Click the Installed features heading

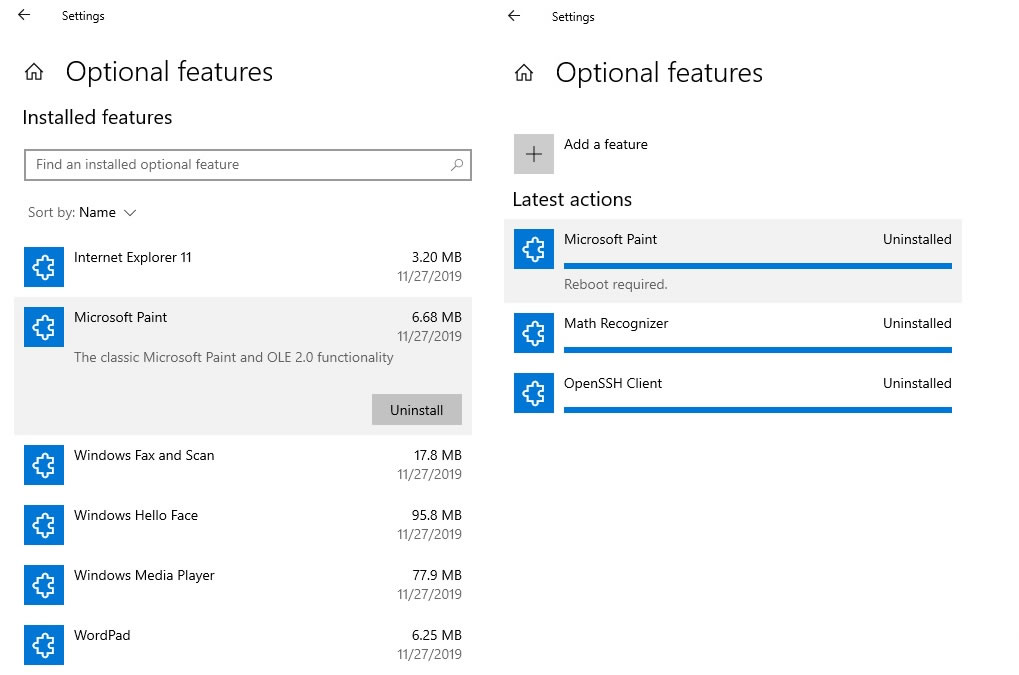point(97,118)
